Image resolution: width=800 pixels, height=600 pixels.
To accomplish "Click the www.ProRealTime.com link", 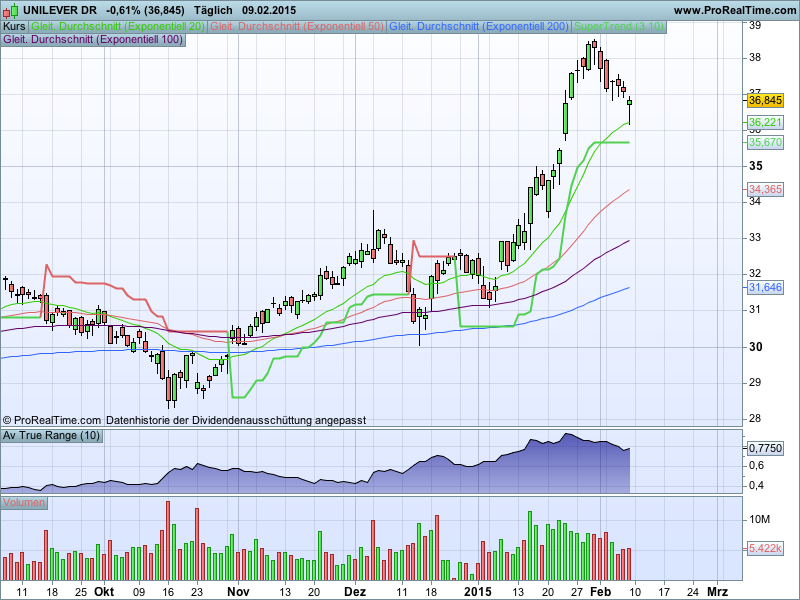I will [735, 10].
